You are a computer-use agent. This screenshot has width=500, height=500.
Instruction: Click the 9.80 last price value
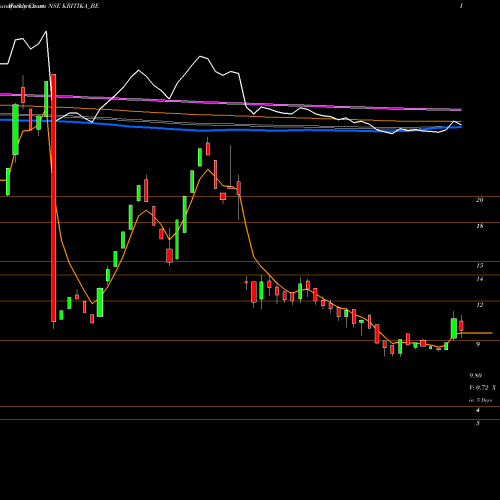[x=476, y=376]
